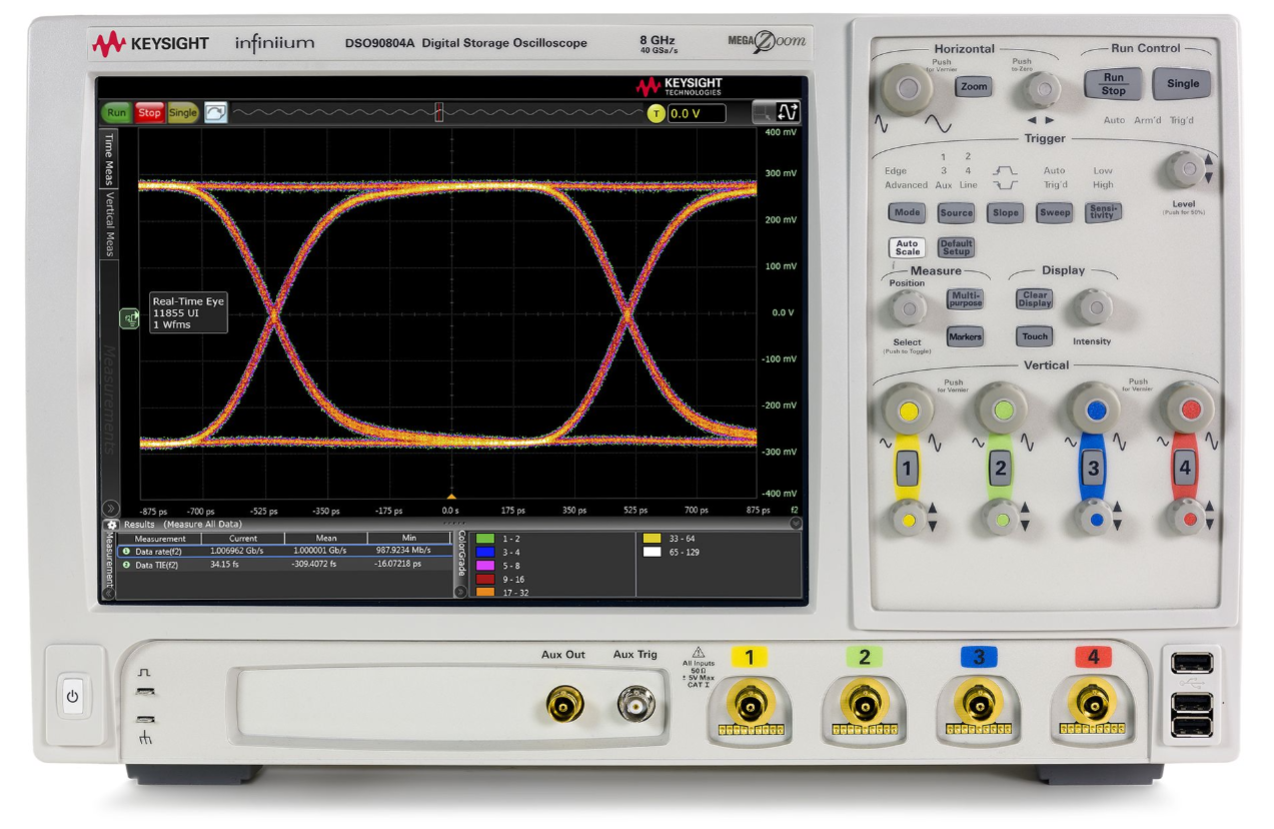Click the on-screen Run button
1274x829 pixels.
click(115, 113)
